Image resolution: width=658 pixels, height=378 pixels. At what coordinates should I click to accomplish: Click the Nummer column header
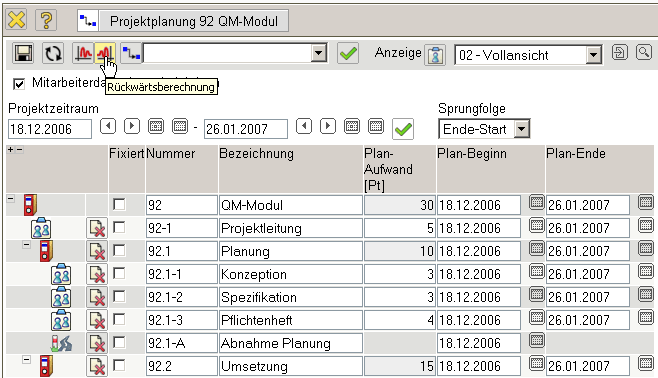pos(171,154)
